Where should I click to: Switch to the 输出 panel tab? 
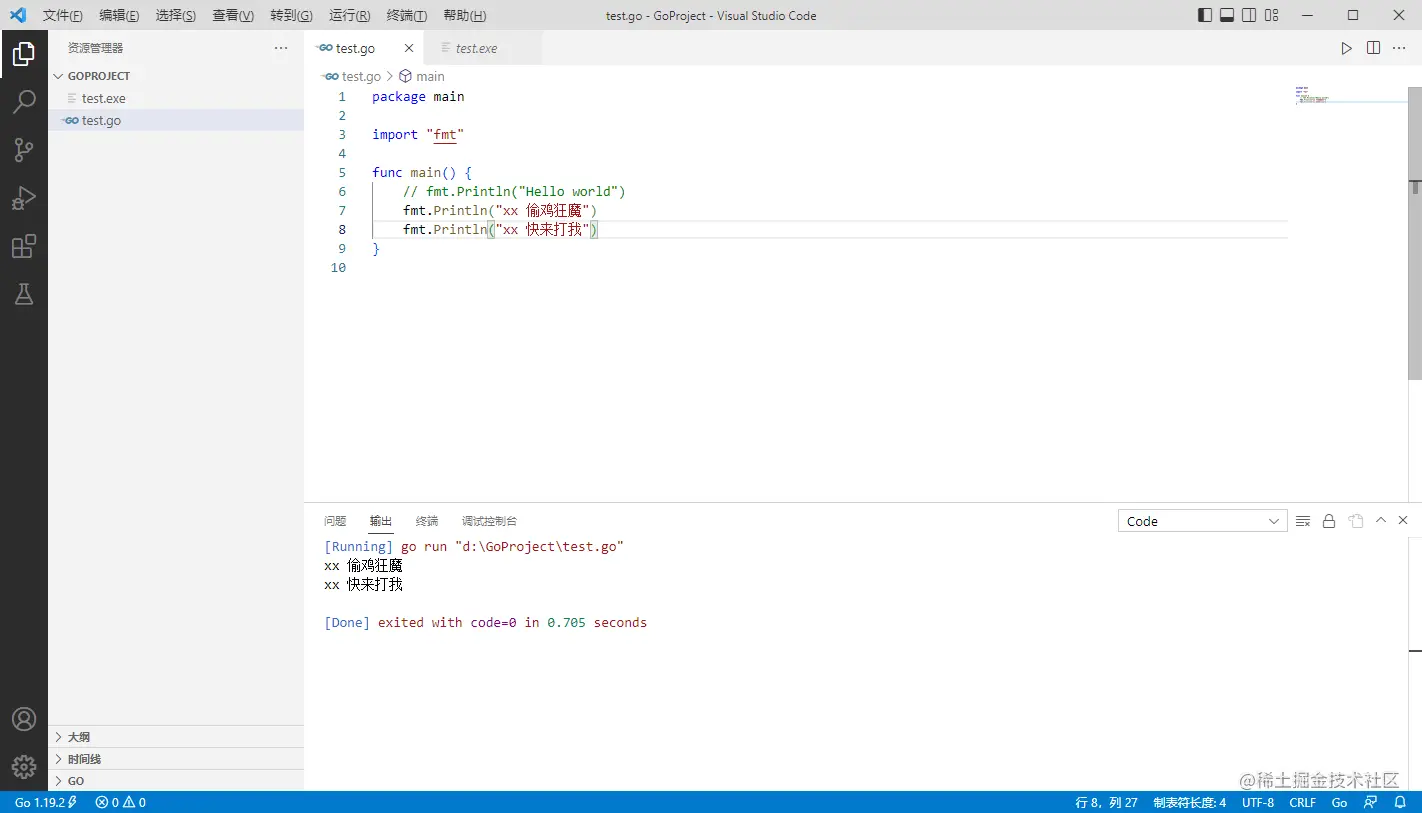click(x=381, y=521)
